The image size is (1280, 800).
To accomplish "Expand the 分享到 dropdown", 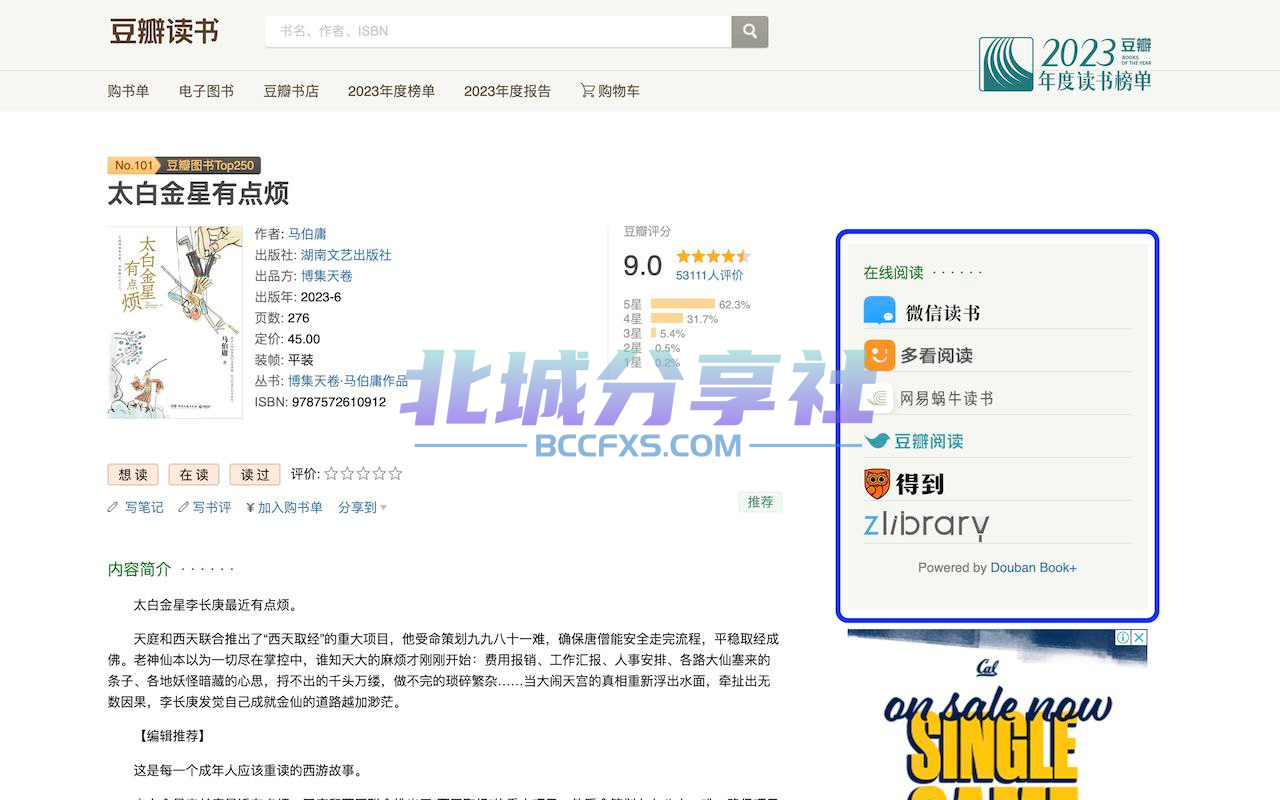I will pos(362,508).
